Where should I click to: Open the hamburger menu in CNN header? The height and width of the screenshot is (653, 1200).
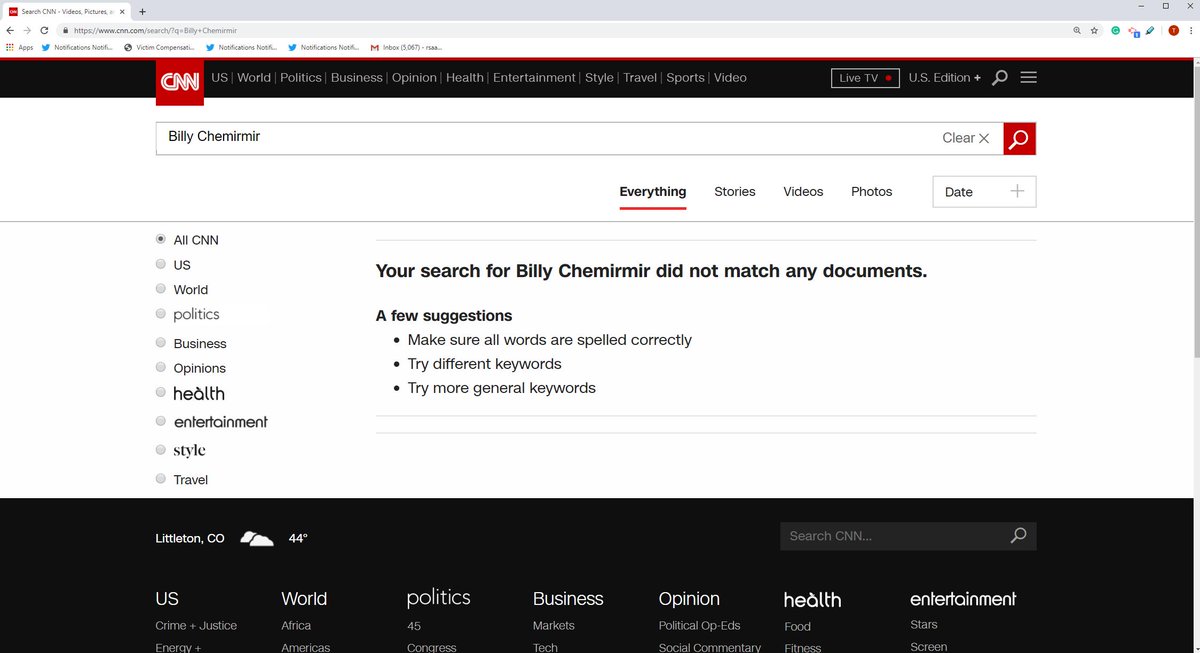tap(1029, 77)
